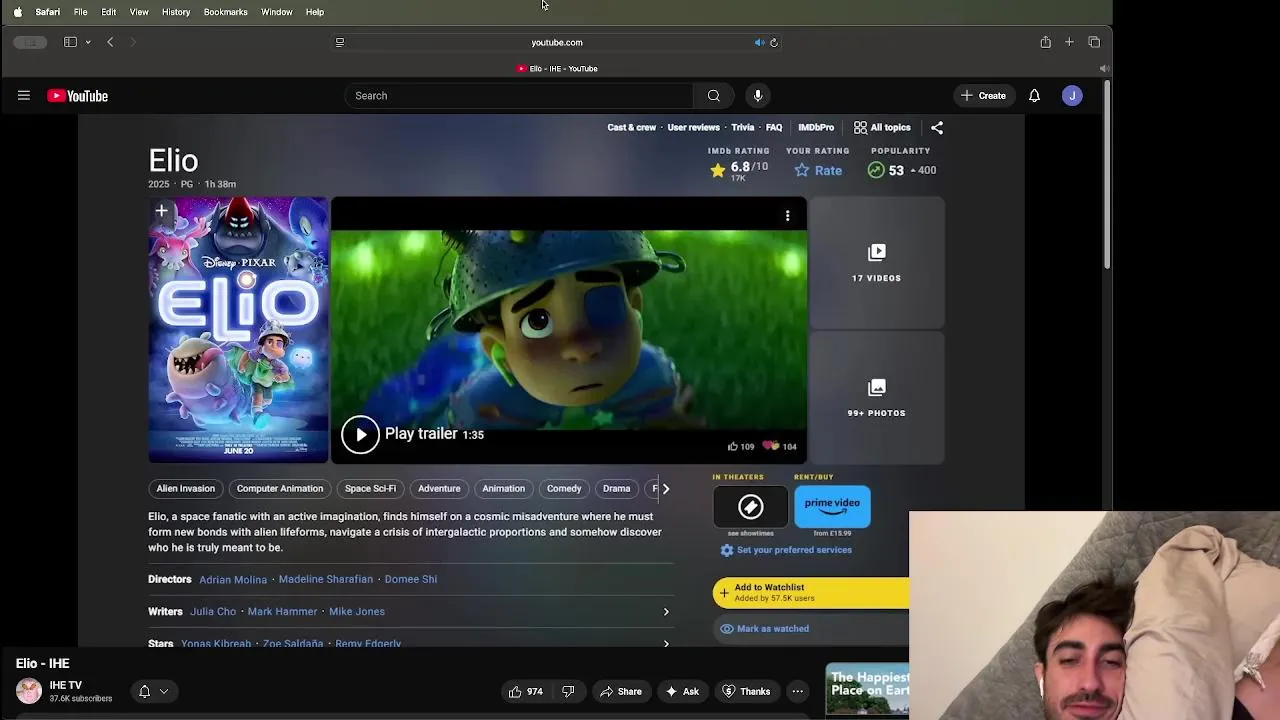Open the YouTube hamburger guide menu
This screenshot has height=720, width=1280.
coord(24,96)
